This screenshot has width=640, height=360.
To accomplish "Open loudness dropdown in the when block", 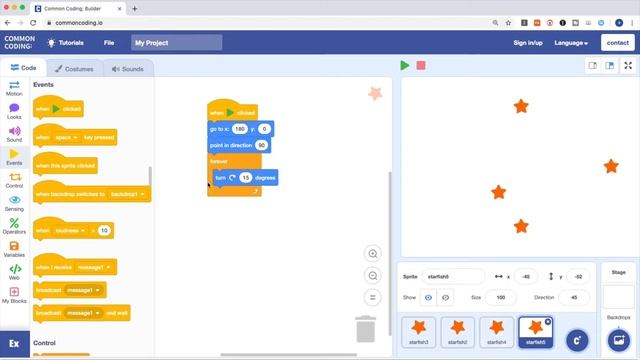I will pyautogui.click(x=70, y=231).
